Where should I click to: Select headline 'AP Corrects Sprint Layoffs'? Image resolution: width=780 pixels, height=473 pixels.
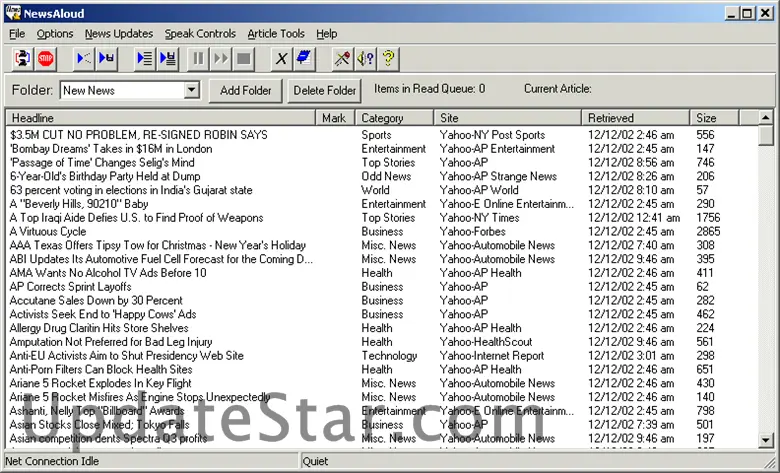pyautogui.click(x=71, y=287)
